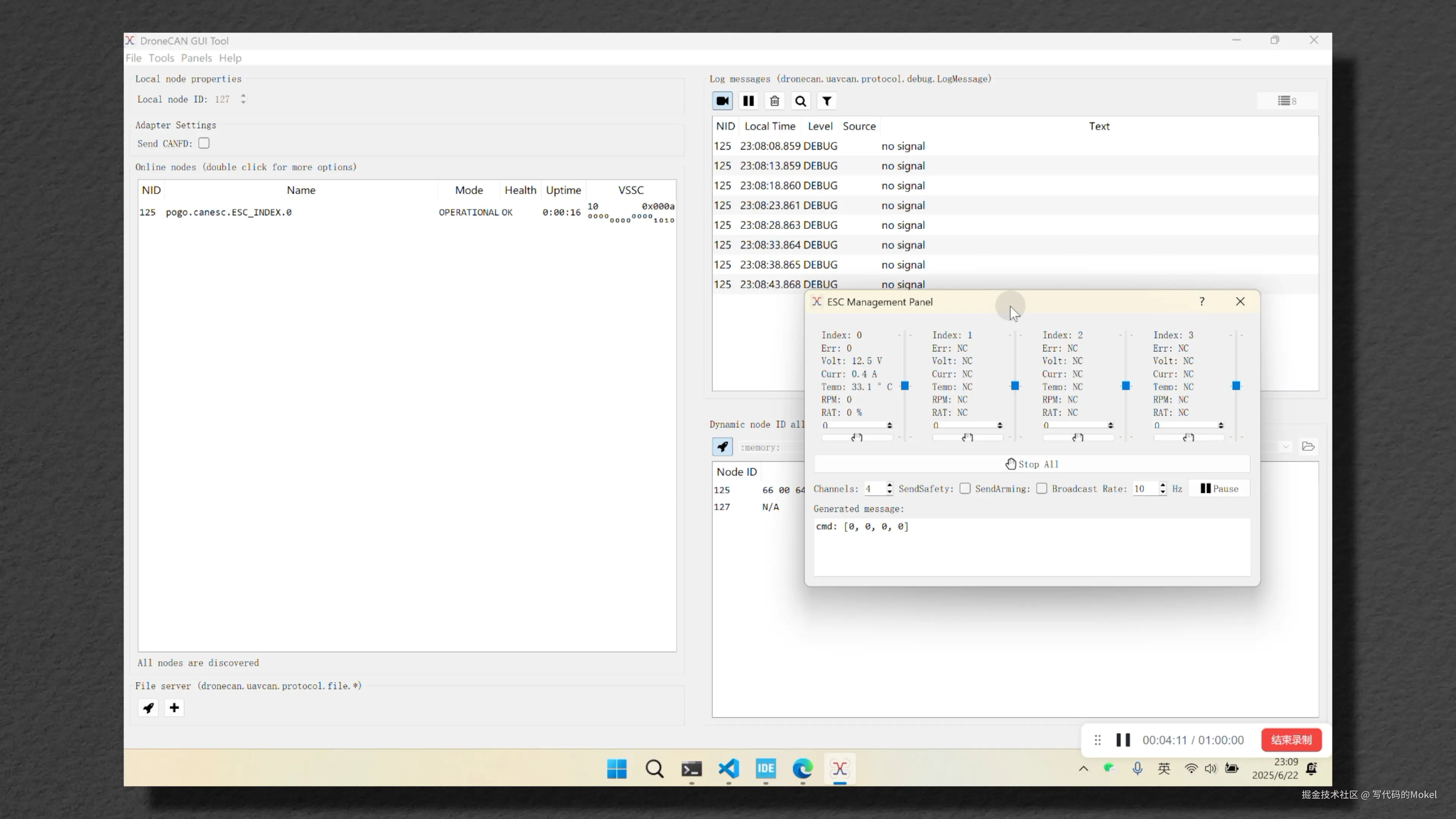Step up the Broadcast Rate spinner
This screenshot has width=1456, height=819.
pyautogui.click(x=1163, y=485)
